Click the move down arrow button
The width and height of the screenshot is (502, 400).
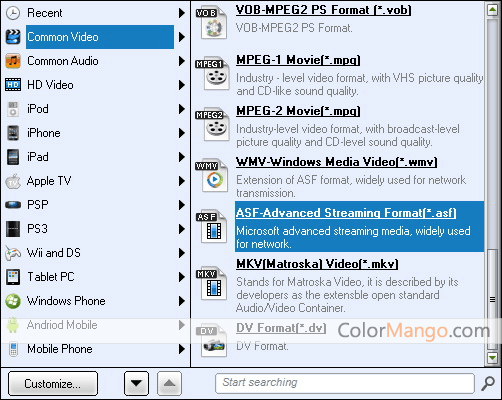click(136, 383)
